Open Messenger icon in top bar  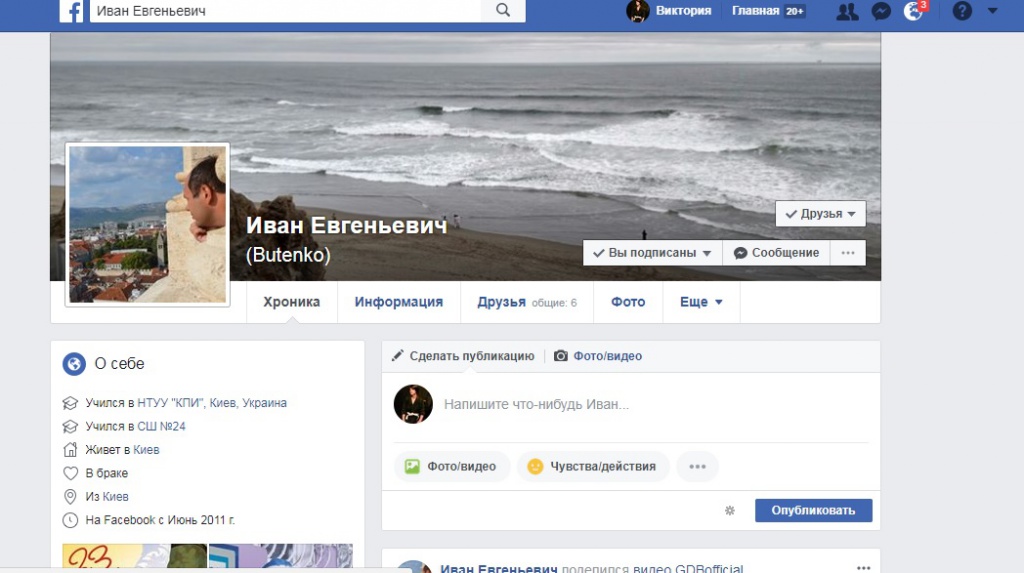pos(881,11)
